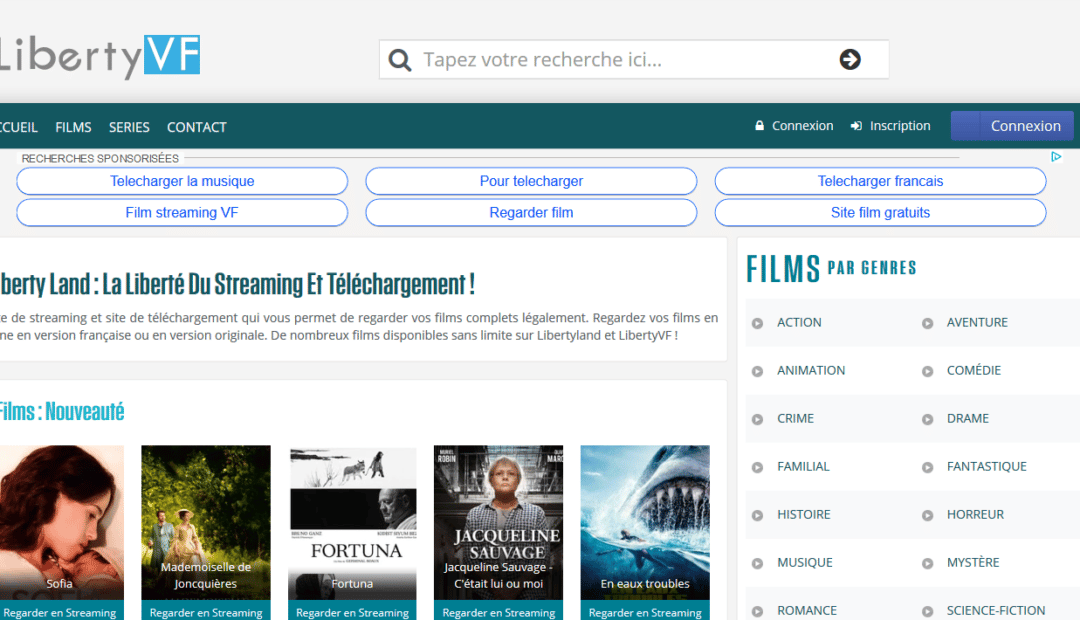
Task: Open the ROMANCE genre
Action: [807, 611]
